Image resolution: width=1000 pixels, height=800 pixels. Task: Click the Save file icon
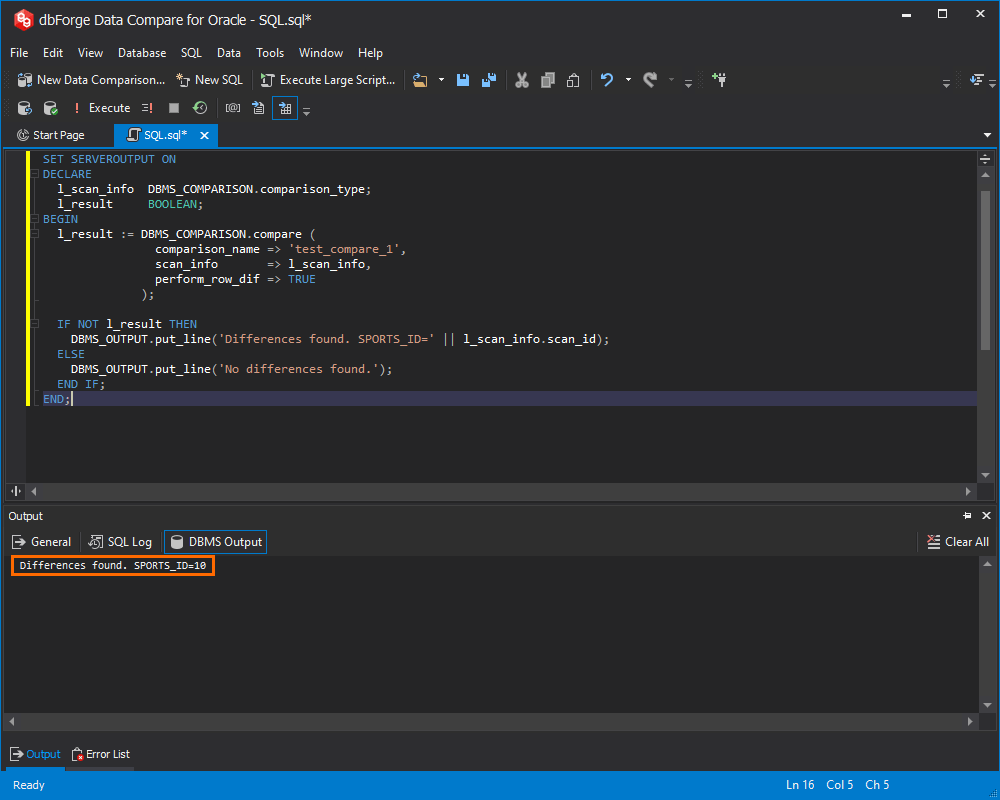[x=462, y=80]
